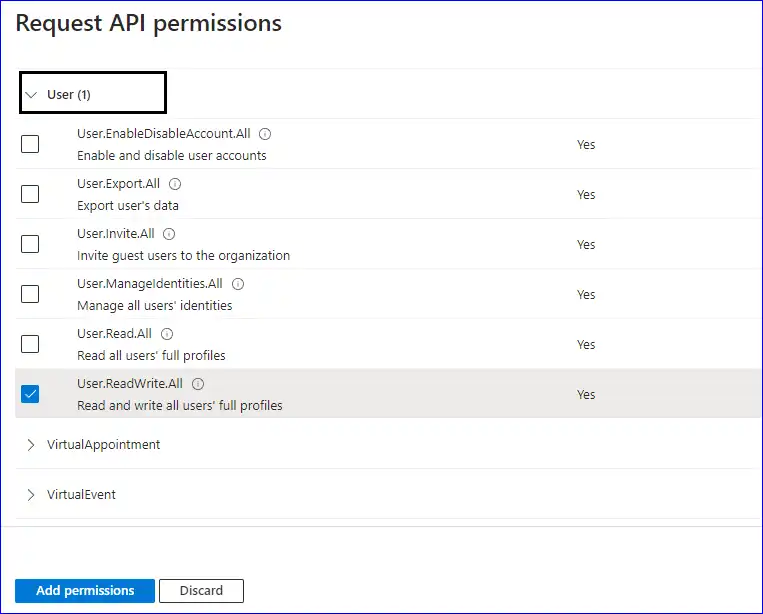Select the User.ManageIdentities.All checkbox
The height and width of the screenshot is (614, 763).
[x=31, y=294]
